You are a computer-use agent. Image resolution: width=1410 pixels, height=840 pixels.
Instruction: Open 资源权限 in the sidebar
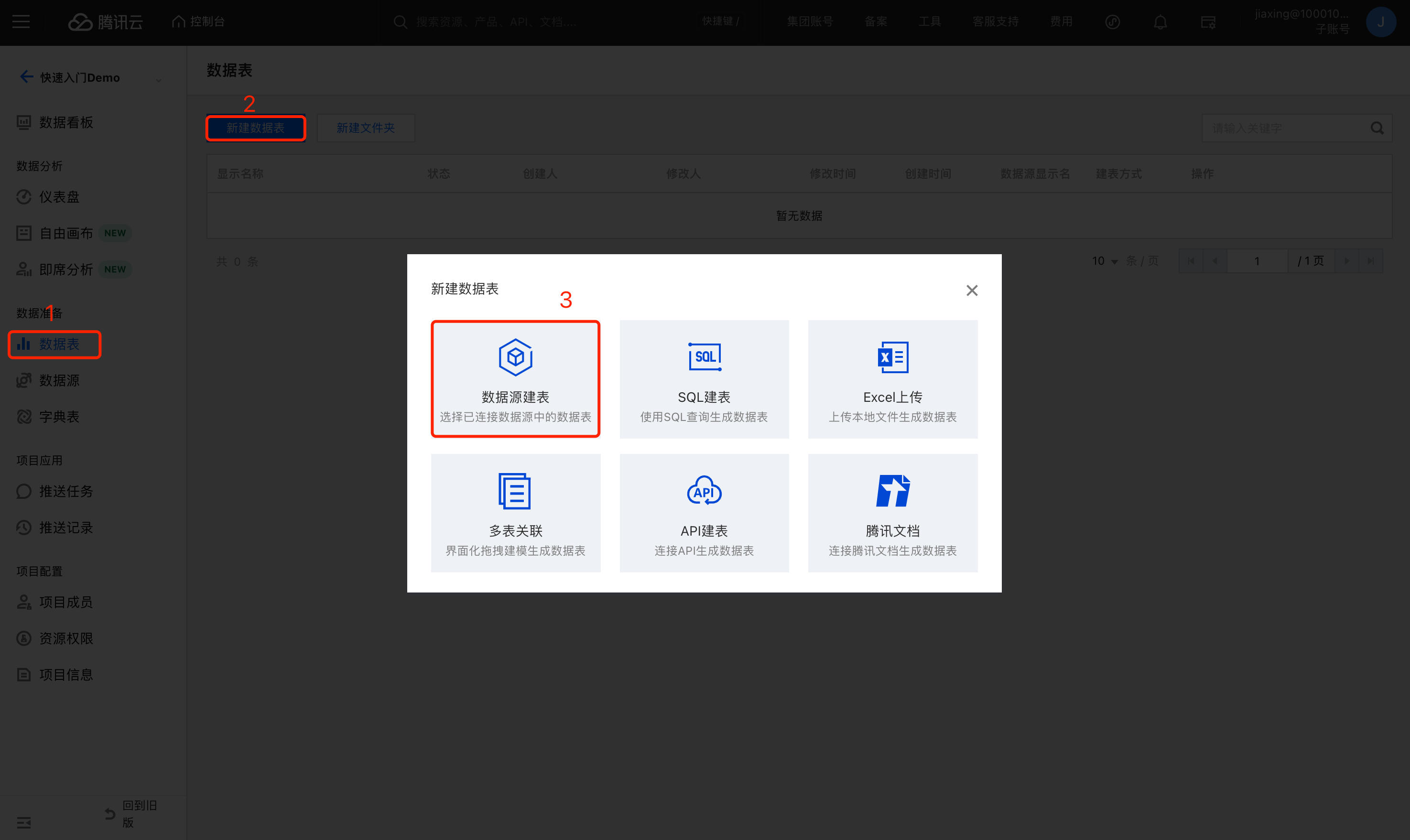tap(55, 638)
